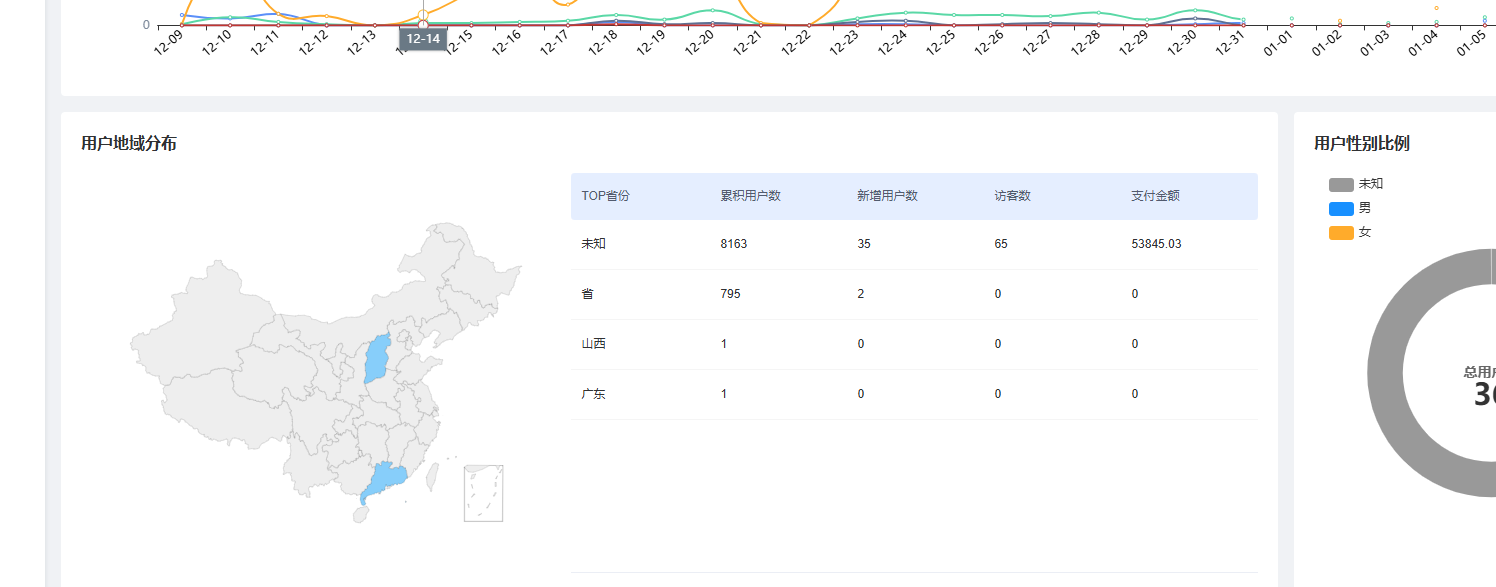Toggle the 未知 gender legend swatch
This screenshot has width=1496, height=587.
(1341, 184)
